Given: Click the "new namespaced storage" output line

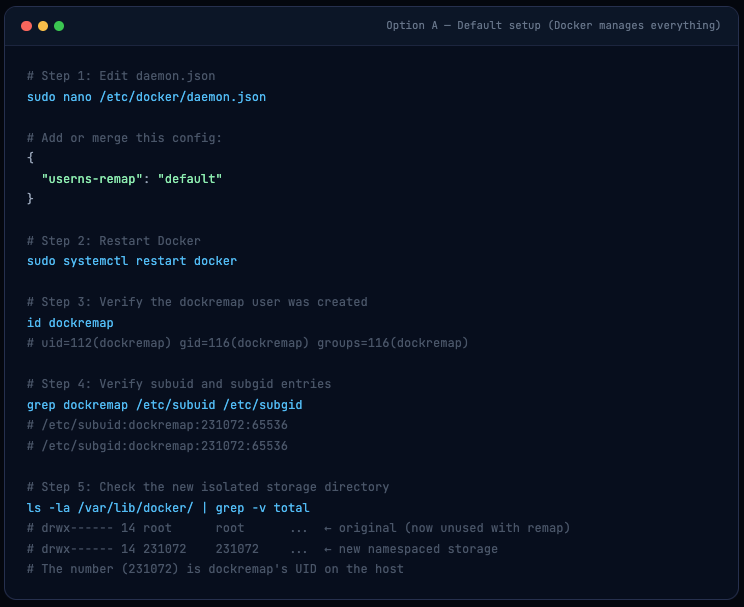Looking at the screenshot, I should coord(262,549).
